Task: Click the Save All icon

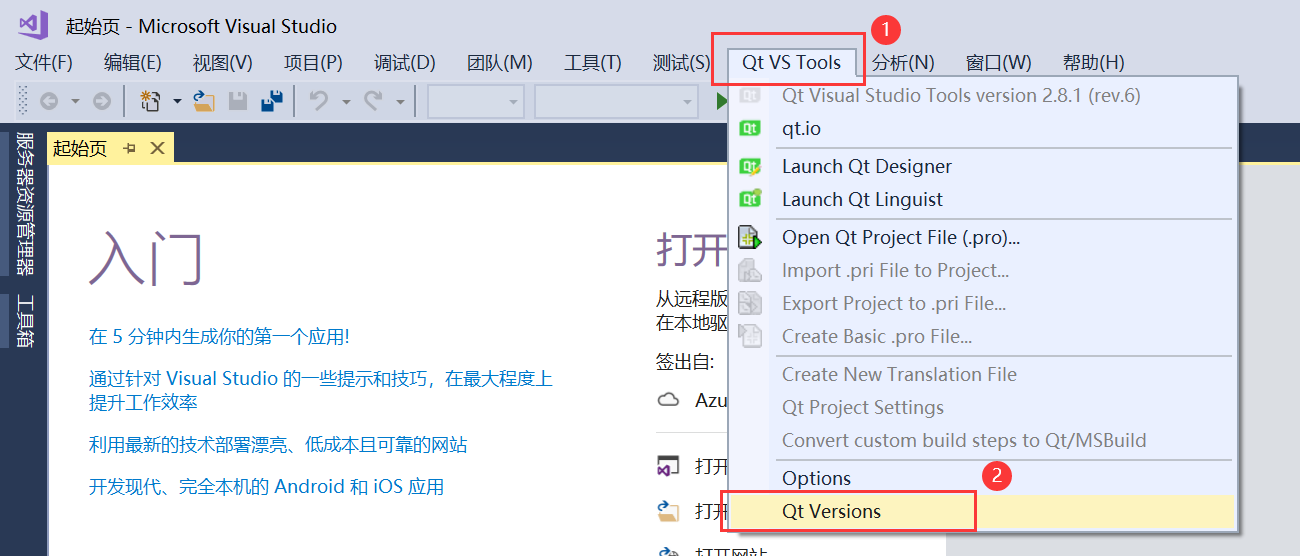Action: pos(271,101)
